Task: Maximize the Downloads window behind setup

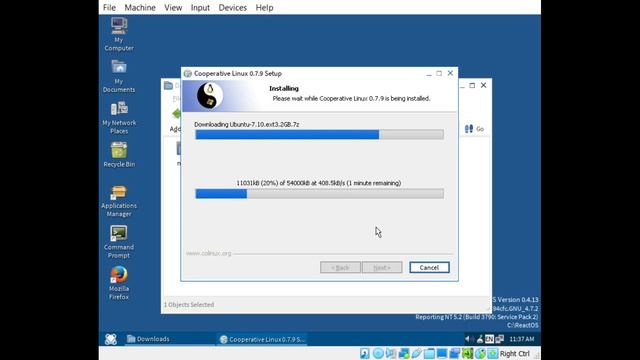Action: [472, 85]
